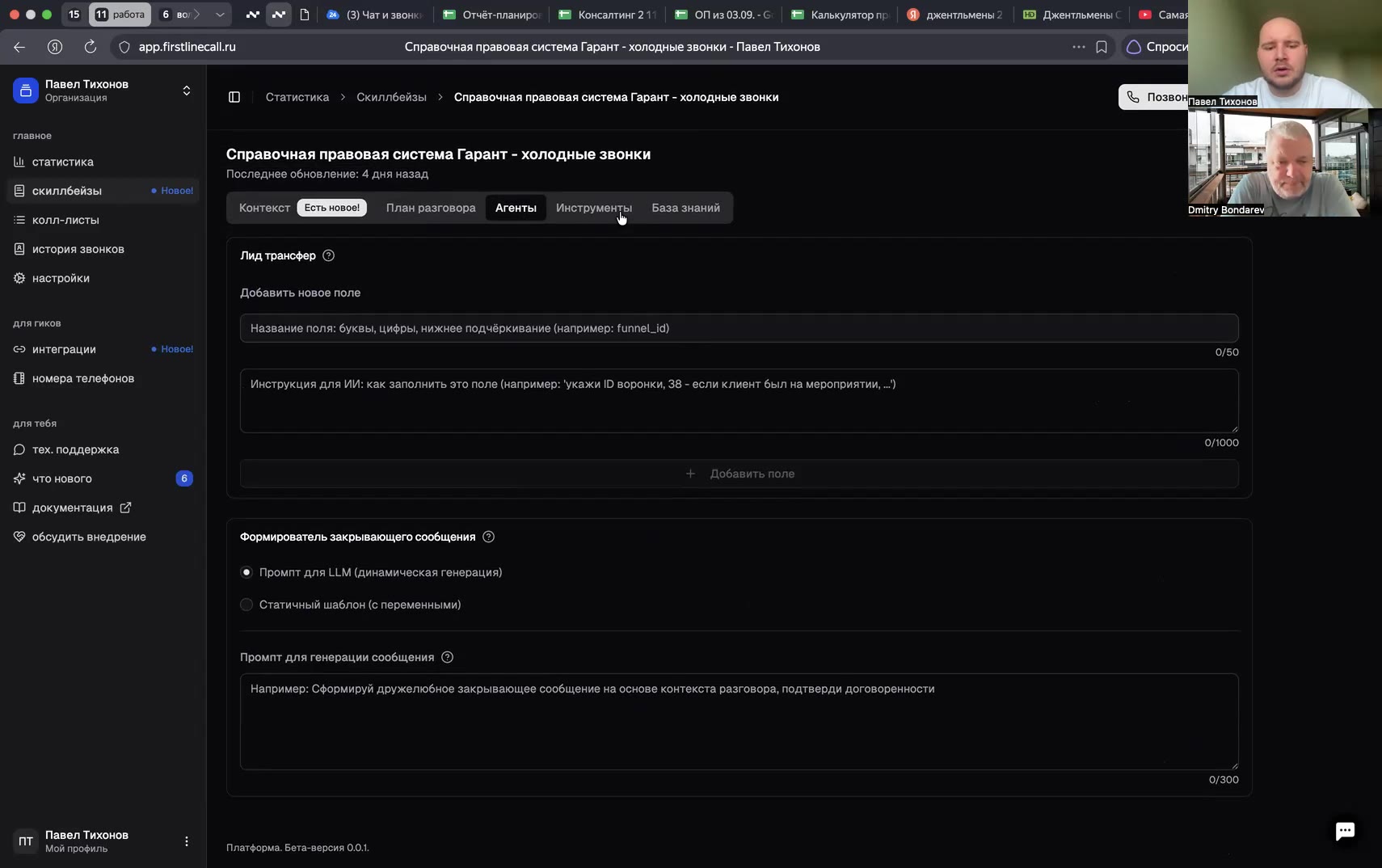Viewport: 1382px width, 868px height.
Task: Switch to Инструменты tab
Action: click(x=594, y=208)
